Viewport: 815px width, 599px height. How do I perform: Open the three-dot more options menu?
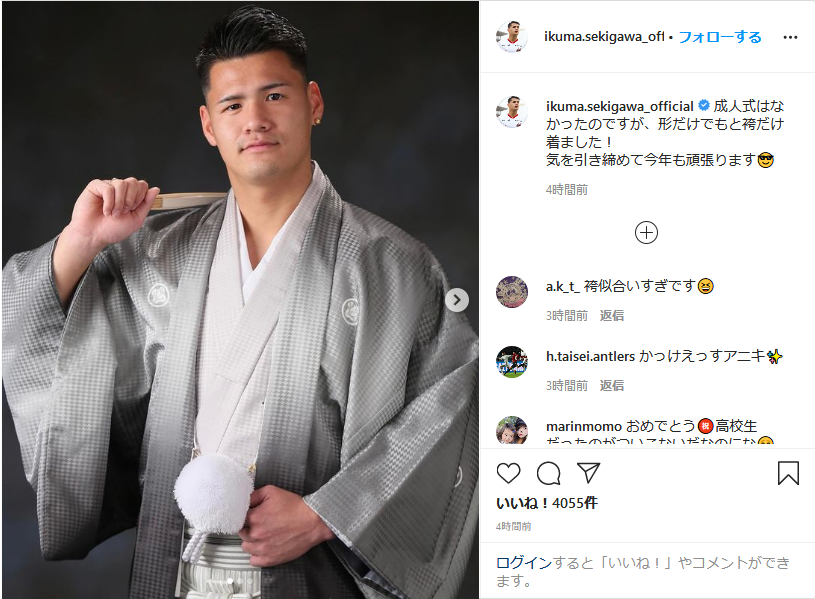[790, 37]
